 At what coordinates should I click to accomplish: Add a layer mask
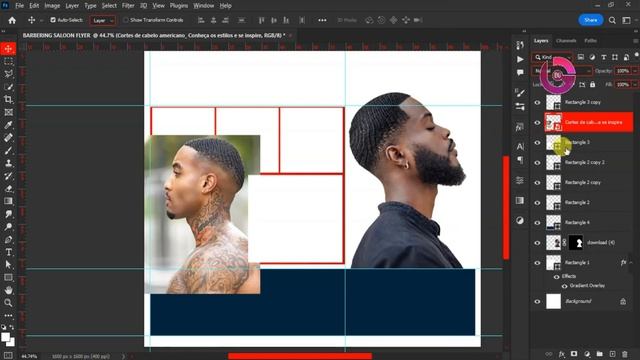574,354
